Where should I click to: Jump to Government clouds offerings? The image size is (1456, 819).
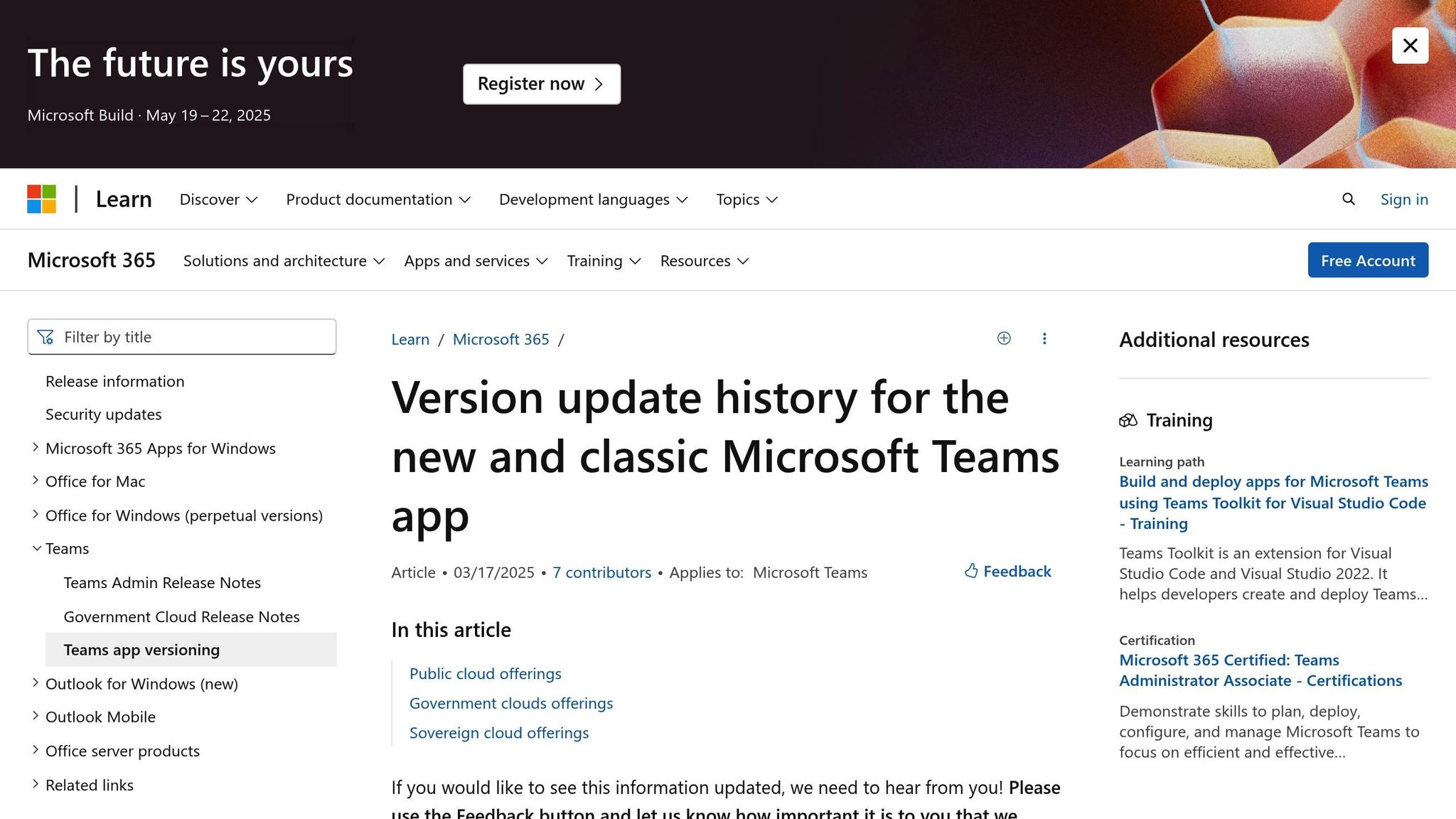[x=511, y=704]
